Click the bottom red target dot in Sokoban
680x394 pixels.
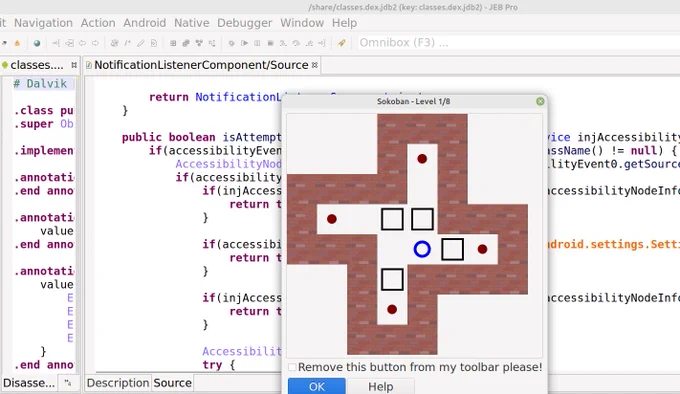coord(392,309)
